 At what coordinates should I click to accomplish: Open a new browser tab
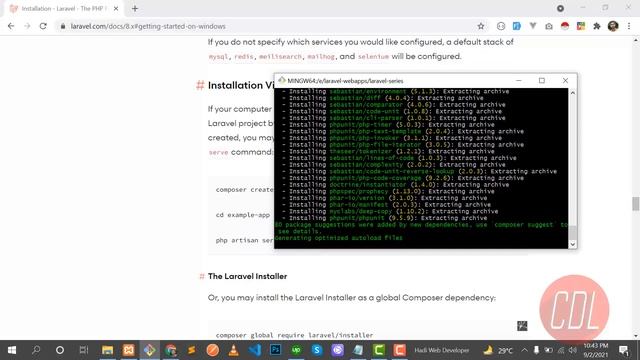tap(135, 8)
